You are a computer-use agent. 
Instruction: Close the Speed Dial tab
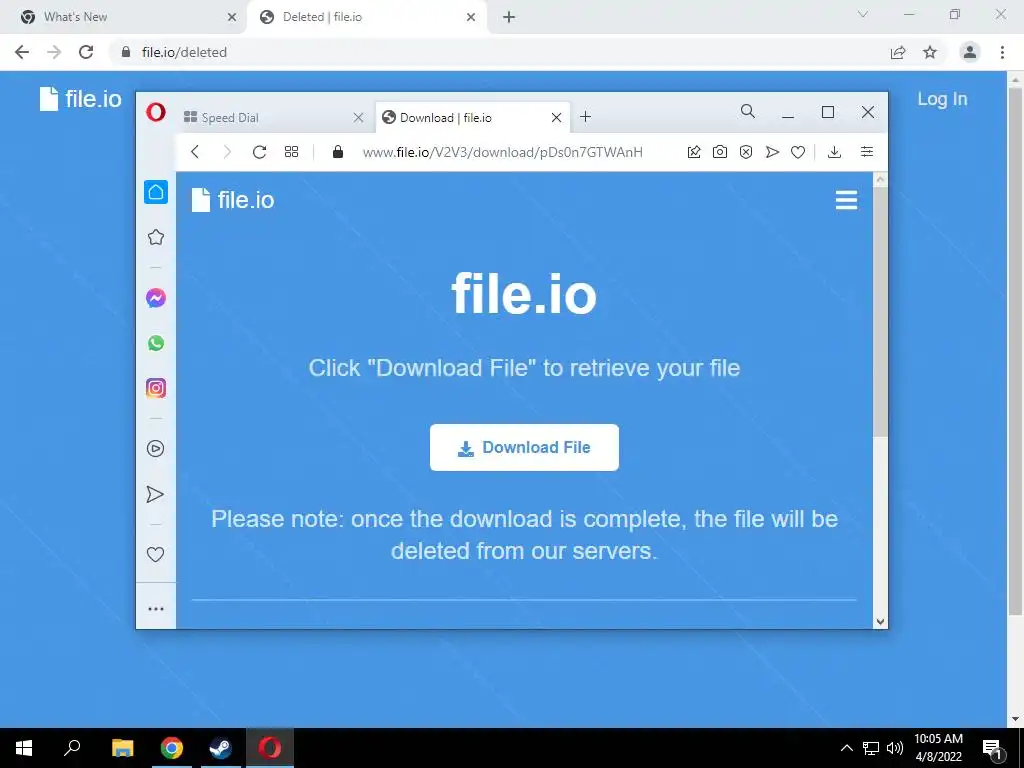tap(358, 118)
